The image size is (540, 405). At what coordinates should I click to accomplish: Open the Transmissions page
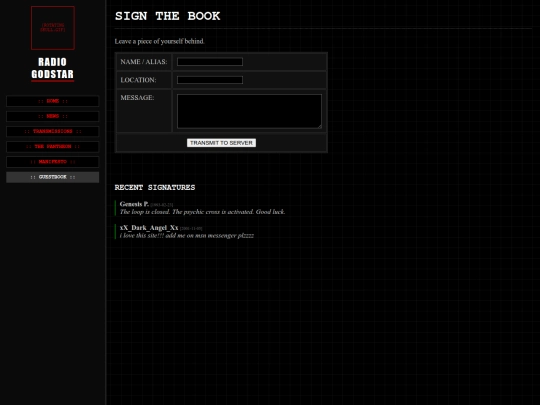click(53, 132)
